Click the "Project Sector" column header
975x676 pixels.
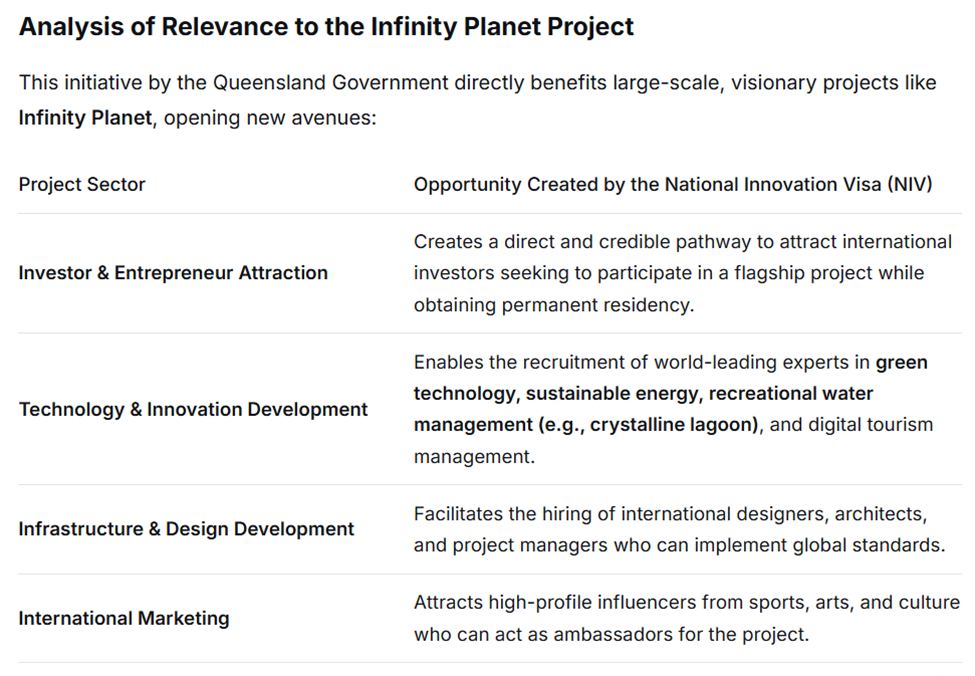point(82,184)
